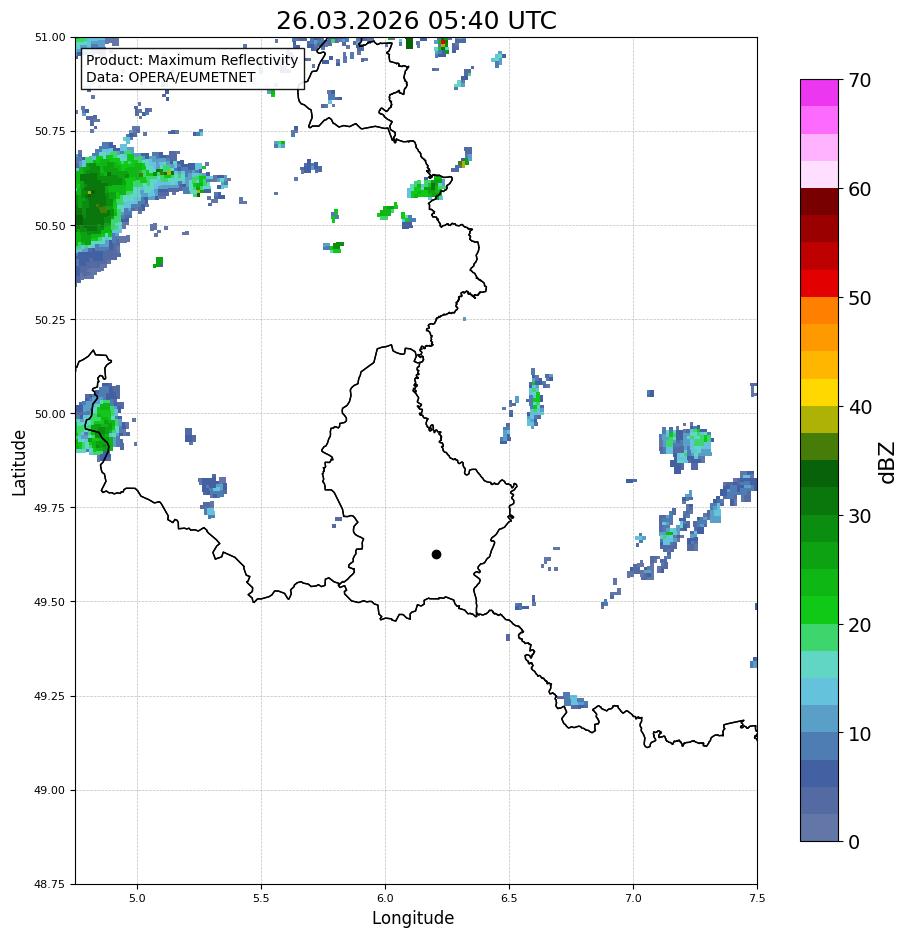The width and height of the screenshot is (908, 937).
Task: Click longitude tick label "5.5"
Action: [x=261, y=898]
